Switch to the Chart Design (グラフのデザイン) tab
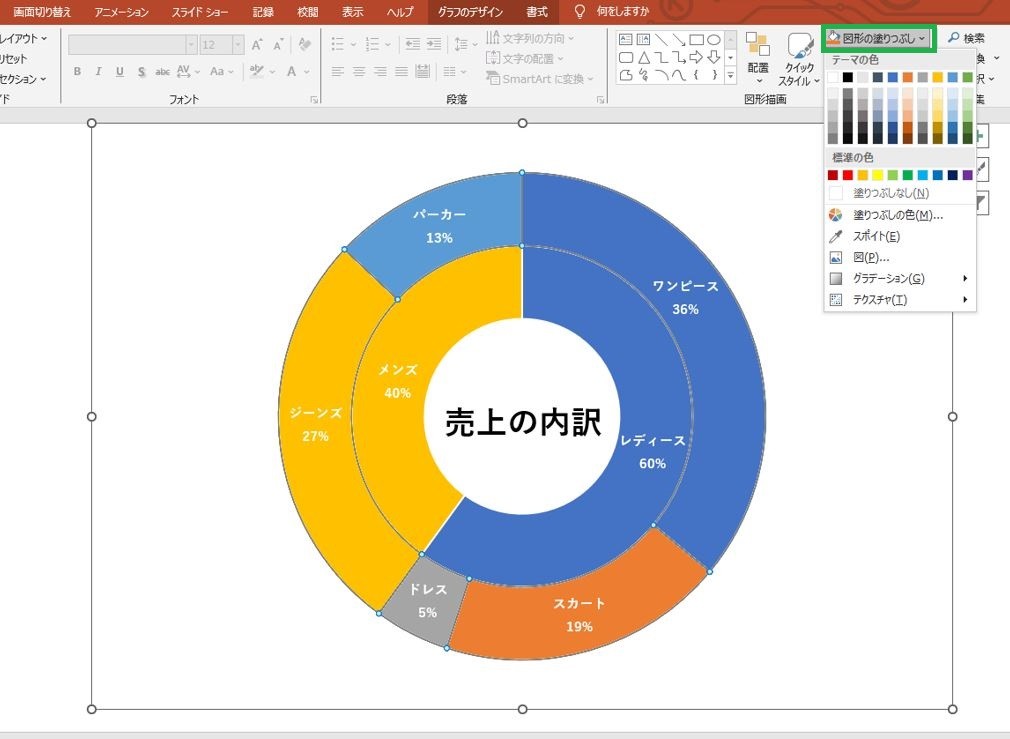Image resolution: width=1010 pixels, height=739 pixels. coord(470,12)
